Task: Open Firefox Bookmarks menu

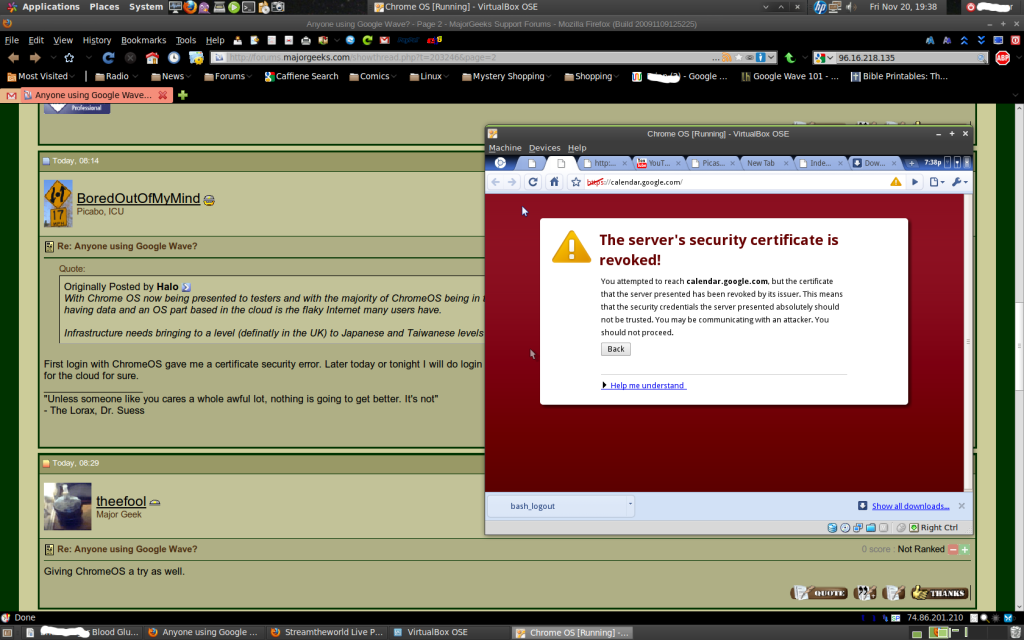Action: point(143,41)
